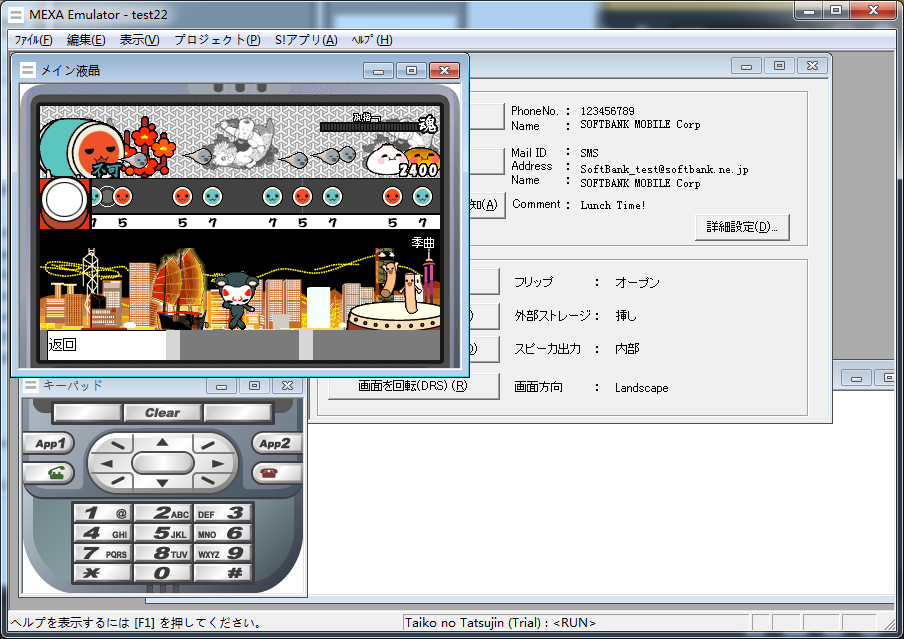This screenshot has width=904, height=639.
Task: Click the 2400 score display
Action: [x=419, y=170]
